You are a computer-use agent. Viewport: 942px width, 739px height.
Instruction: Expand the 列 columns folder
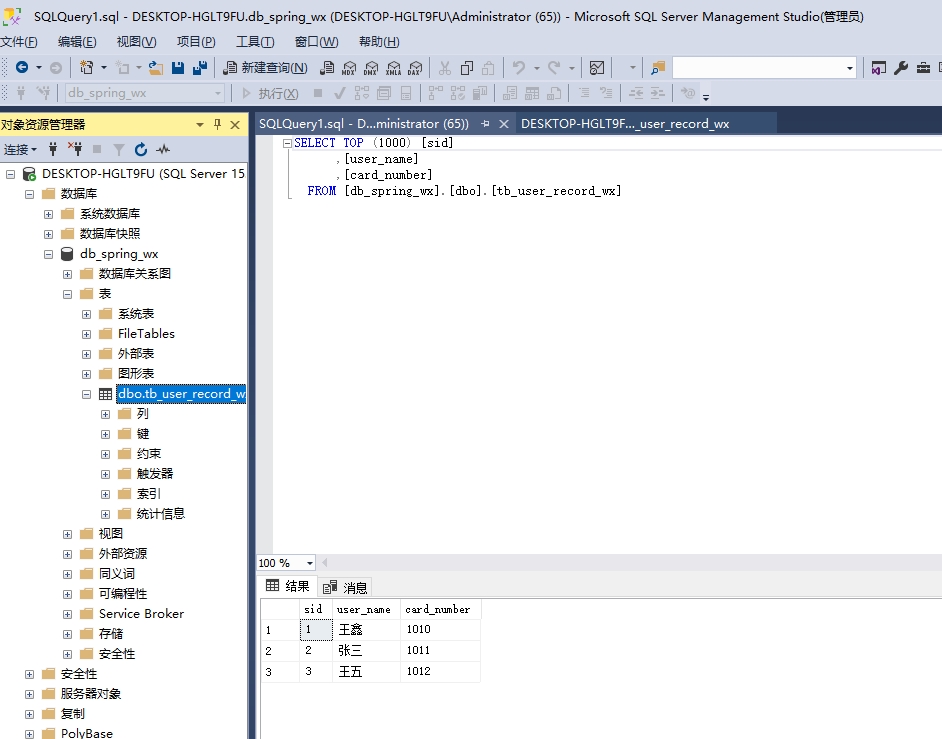pyautogui.click(x=105, y=414)
